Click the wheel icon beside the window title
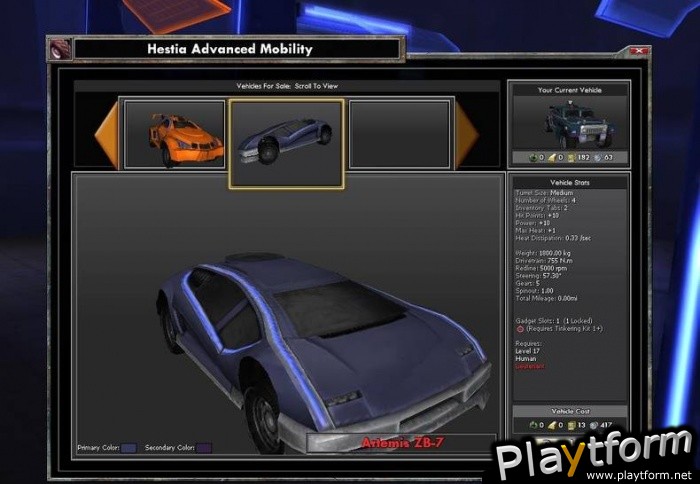Screen dimensions: 700x484 (60, 49)
